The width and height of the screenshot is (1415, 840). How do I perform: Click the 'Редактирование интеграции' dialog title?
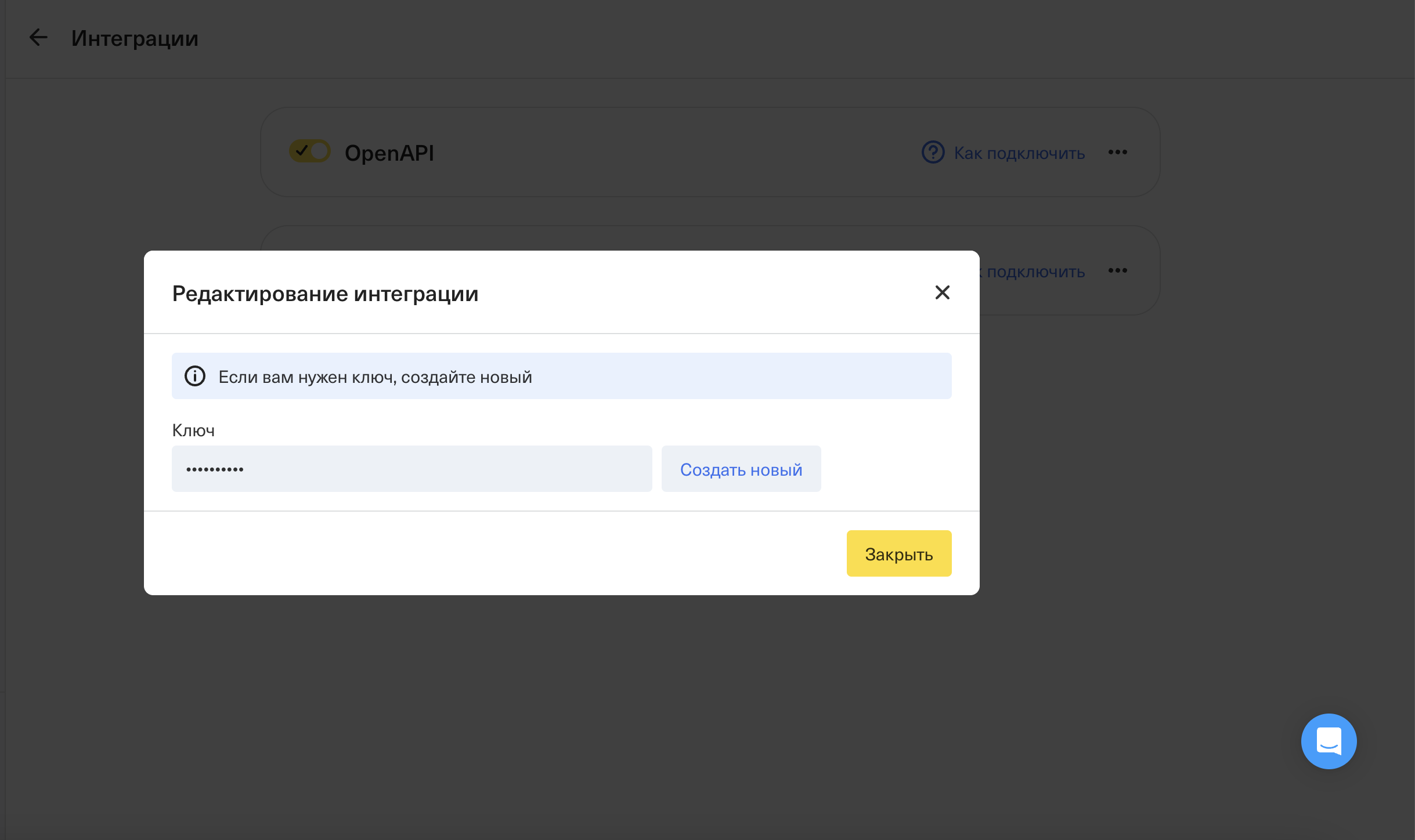pos(325,294)
